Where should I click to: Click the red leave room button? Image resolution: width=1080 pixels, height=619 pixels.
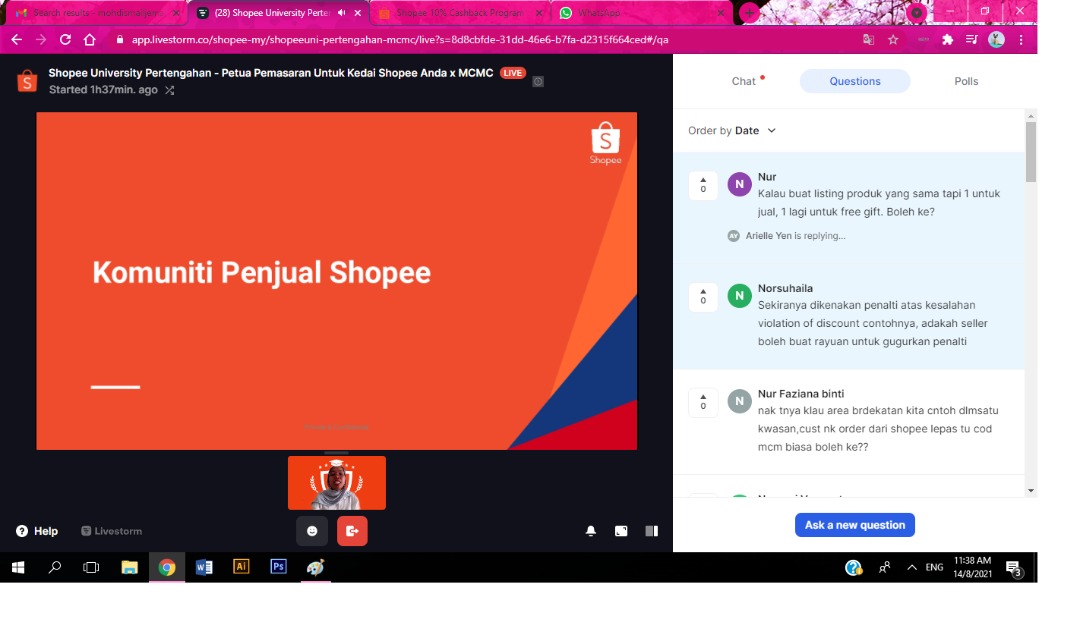click(x=352, y=531)
